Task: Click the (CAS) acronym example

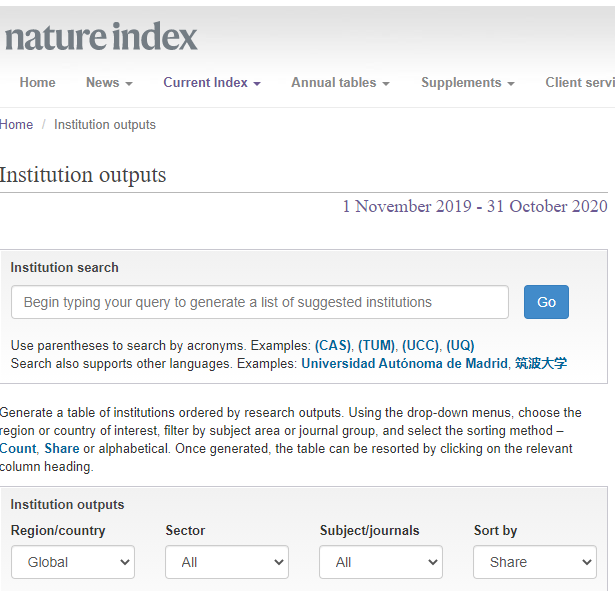Action: [x=333, y=346]
